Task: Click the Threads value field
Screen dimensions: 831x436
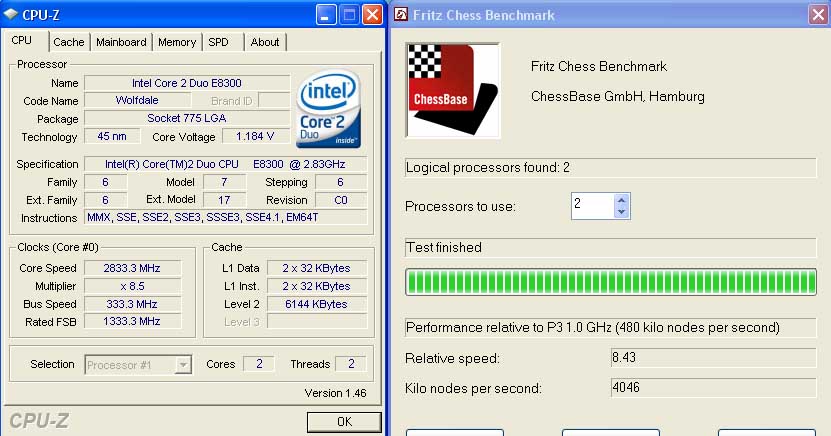Action: pos(351,364)
